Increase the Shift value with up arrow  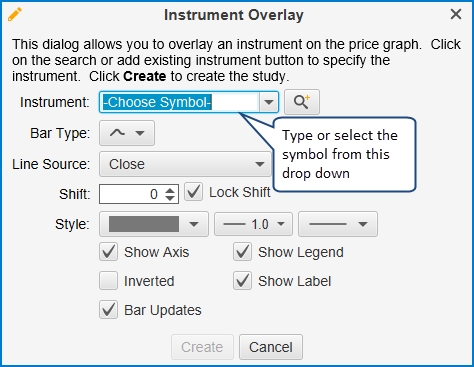click(170, 190)
